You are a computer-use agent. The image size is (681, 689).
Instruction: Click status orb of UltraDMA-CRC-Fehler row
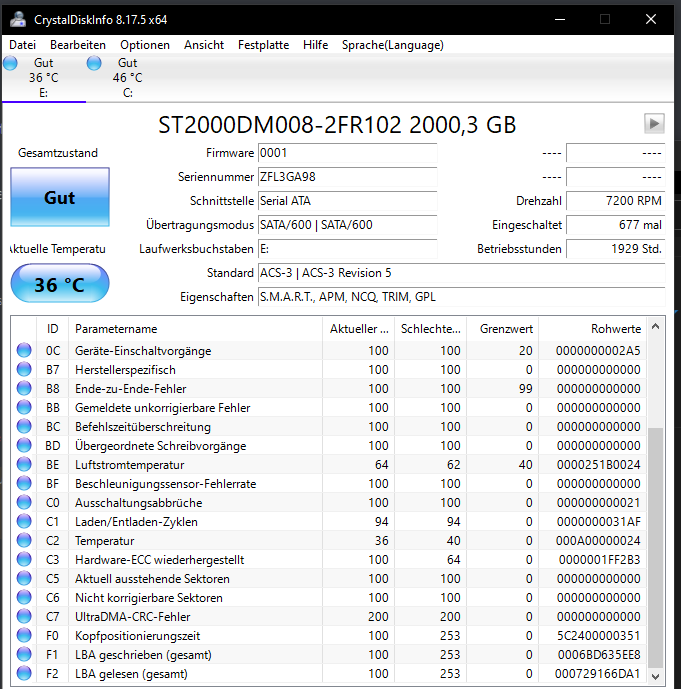pyautogui.click(x=24, y=616)
